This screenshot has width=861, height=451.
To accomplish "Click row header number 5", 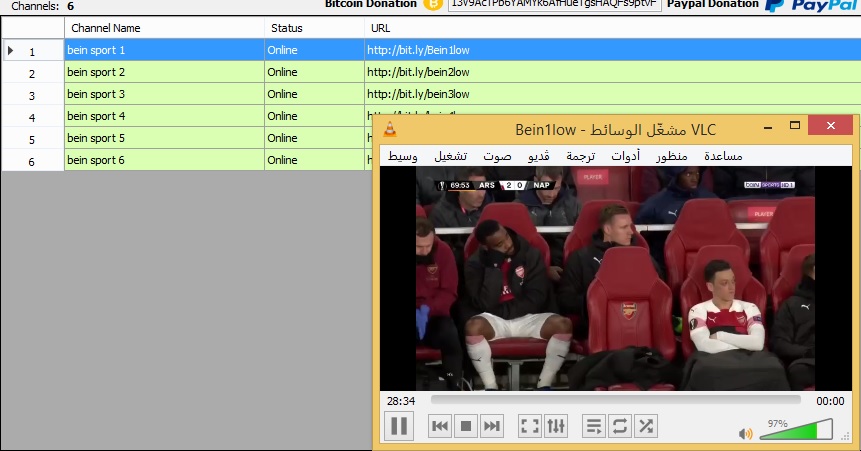I will (x=33, y=138).
